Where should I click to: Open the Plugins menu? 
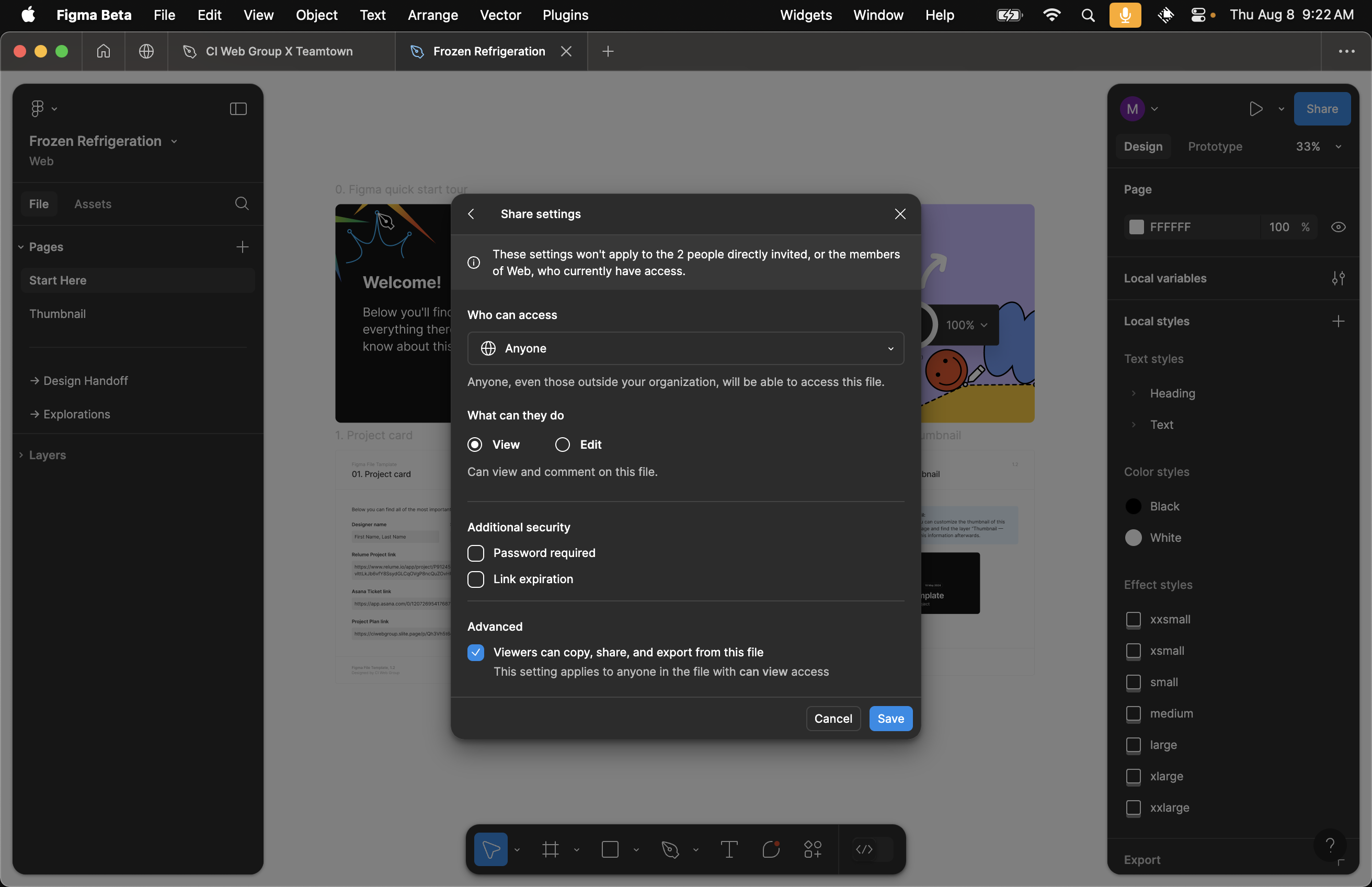tap(565, 15)
